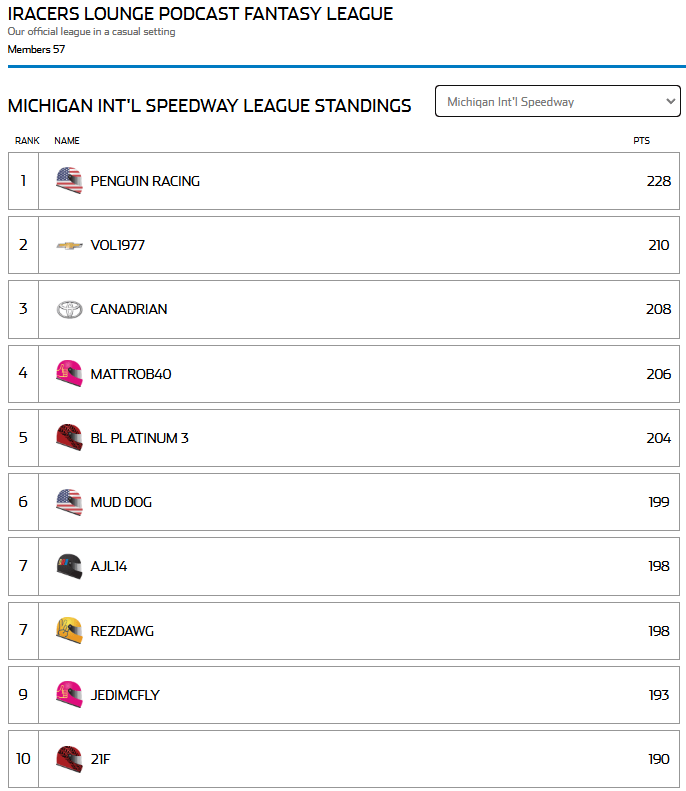Click MUD DOG's flag helmet icon
Image resolution: width=686 pixels, height=791 pixels.
point(69,502)
